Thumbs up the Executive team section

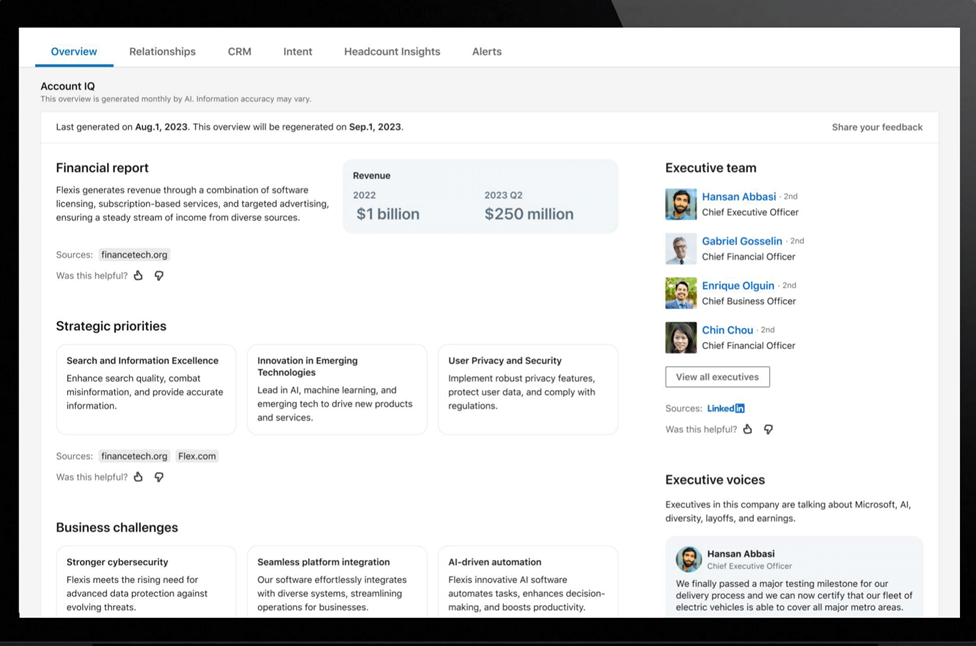[x=748, y=430]
